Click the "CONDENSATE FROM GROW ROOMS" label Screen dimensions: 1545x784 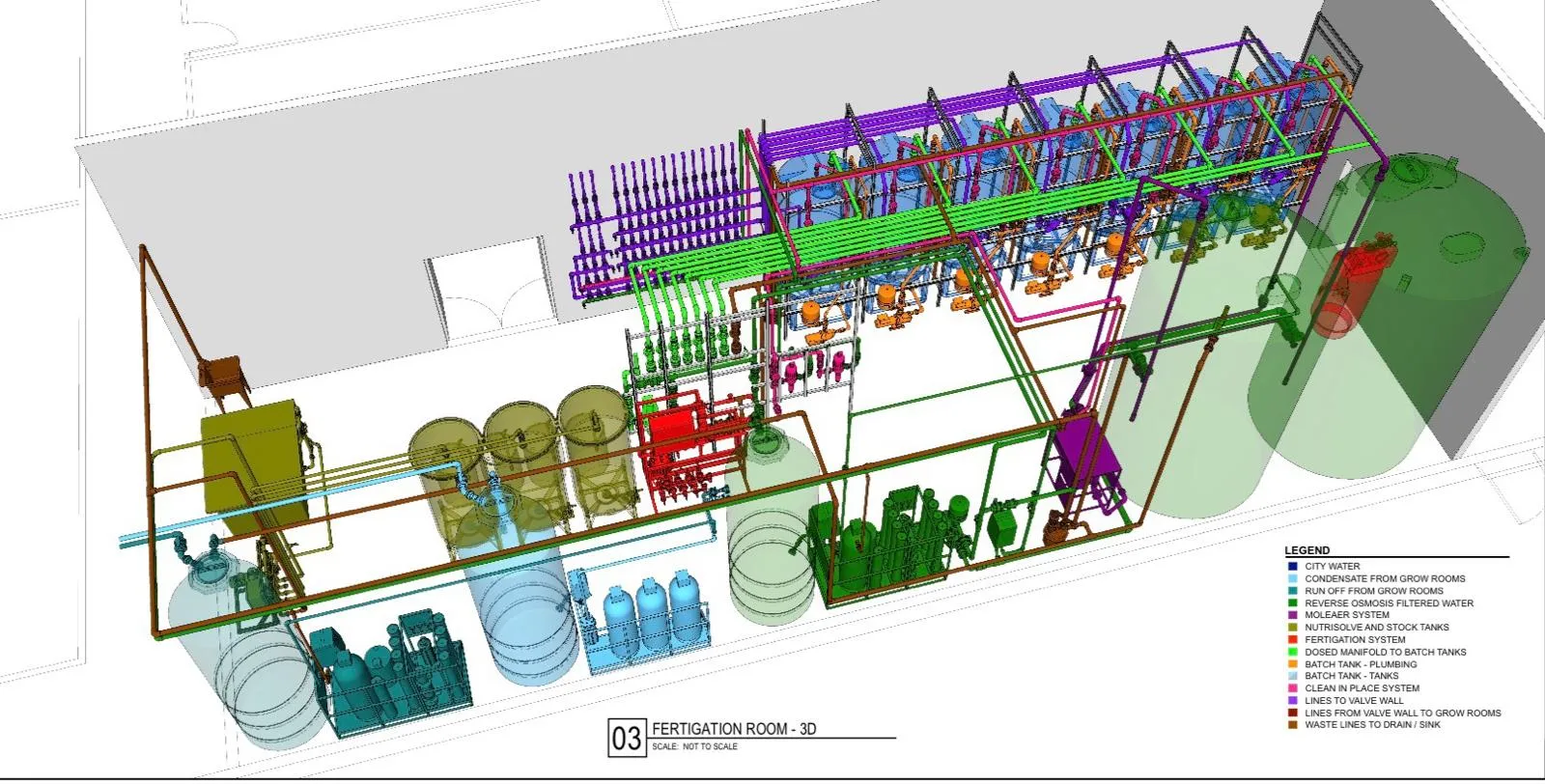pos(1385,578)
